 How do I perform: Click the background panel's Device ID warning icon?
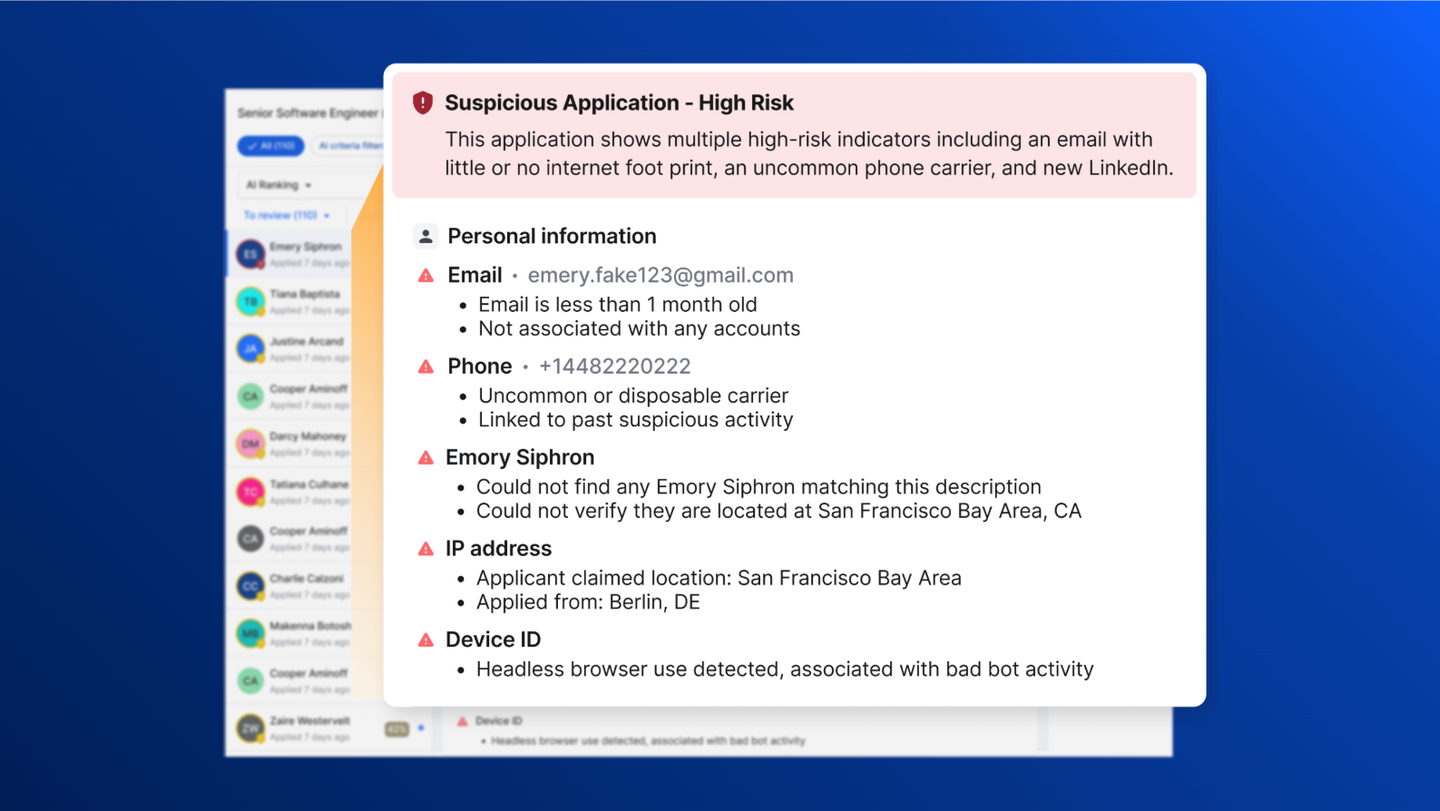coord(462,720)
